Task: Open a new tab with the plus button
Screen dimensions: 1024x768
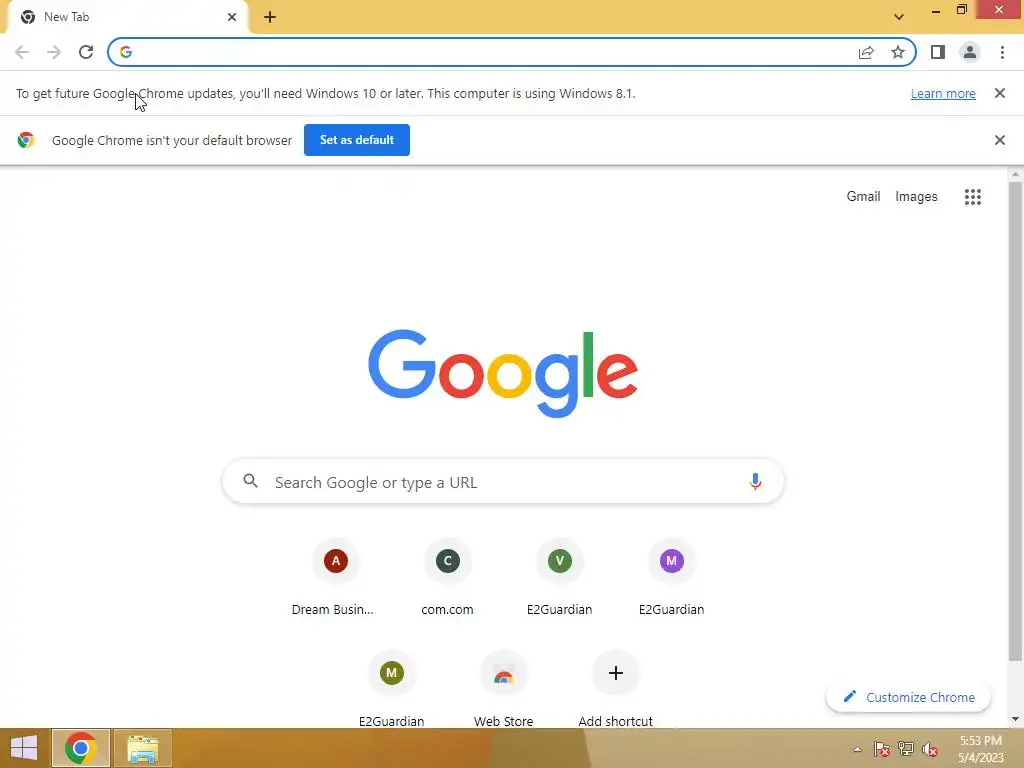Action: [x=270, y=17]
